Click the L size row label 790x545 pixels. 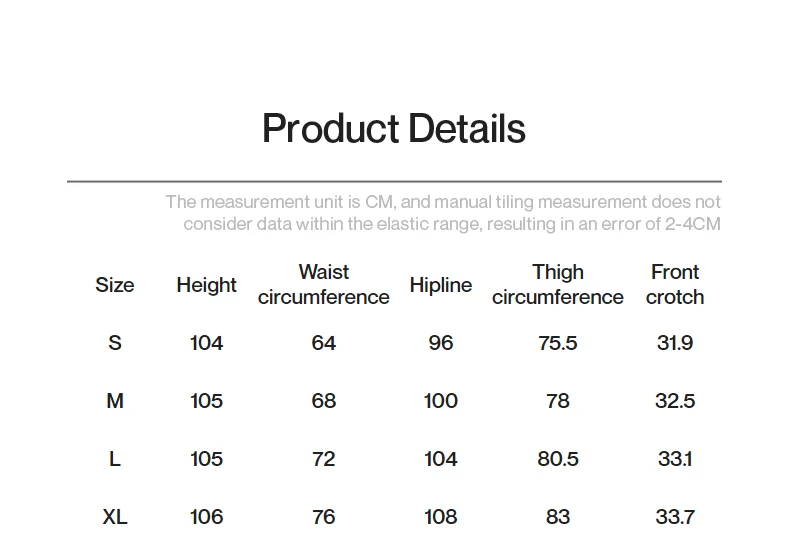tap(114, 459)
